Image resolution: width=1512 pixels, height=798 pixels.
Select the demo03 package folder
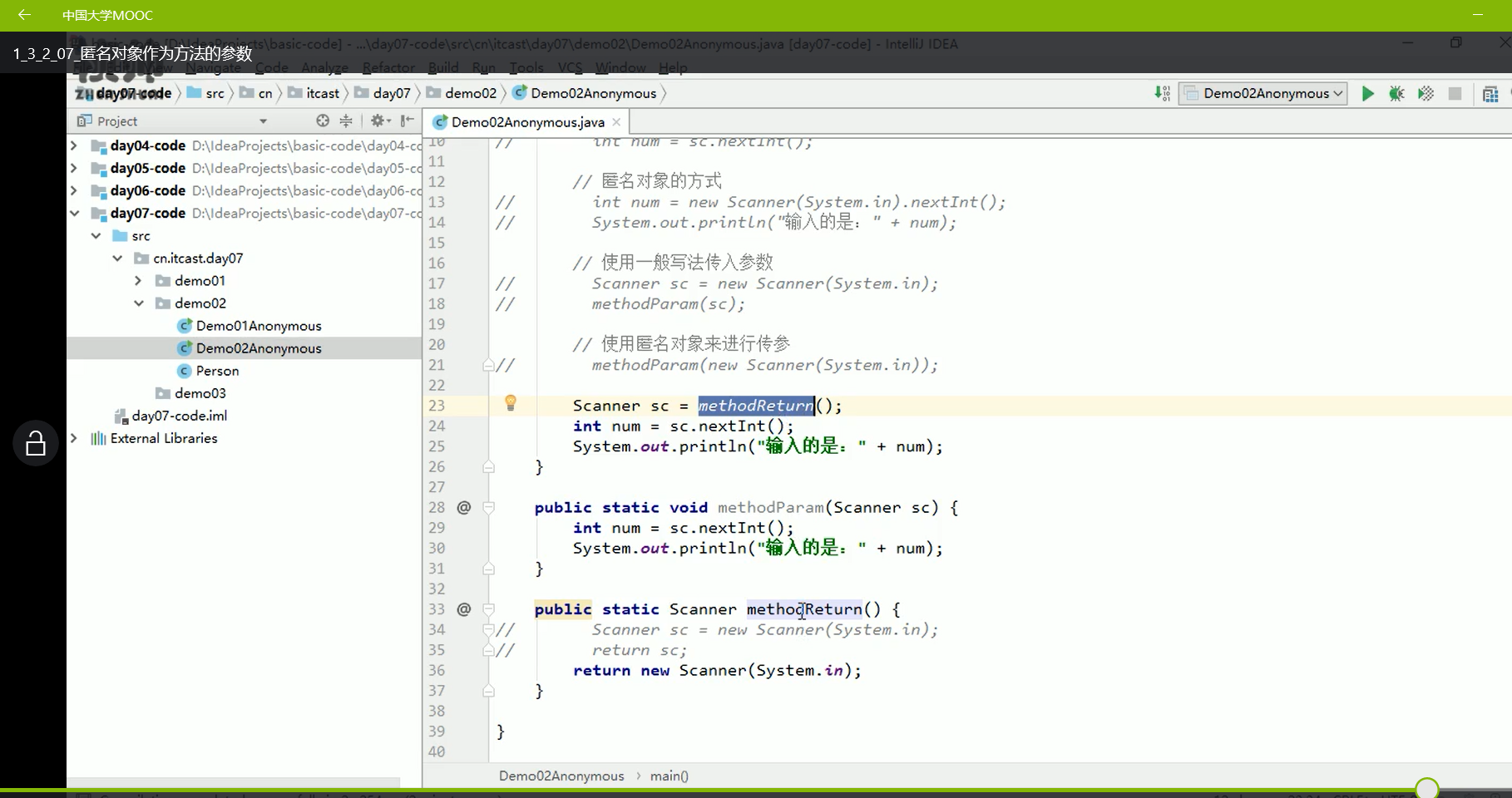click(x=200, y=393)
